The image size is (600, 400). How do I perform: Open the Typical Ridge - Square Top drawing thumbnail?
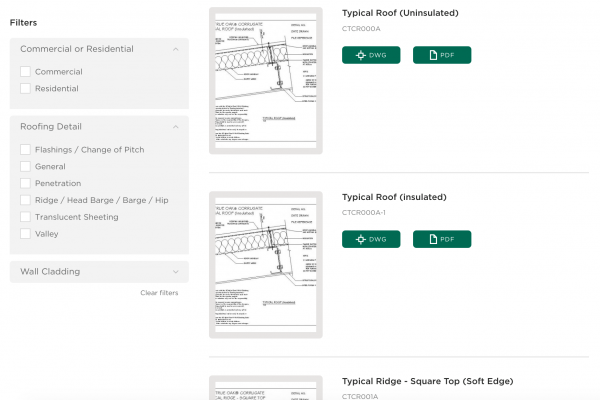coord(266,388)
